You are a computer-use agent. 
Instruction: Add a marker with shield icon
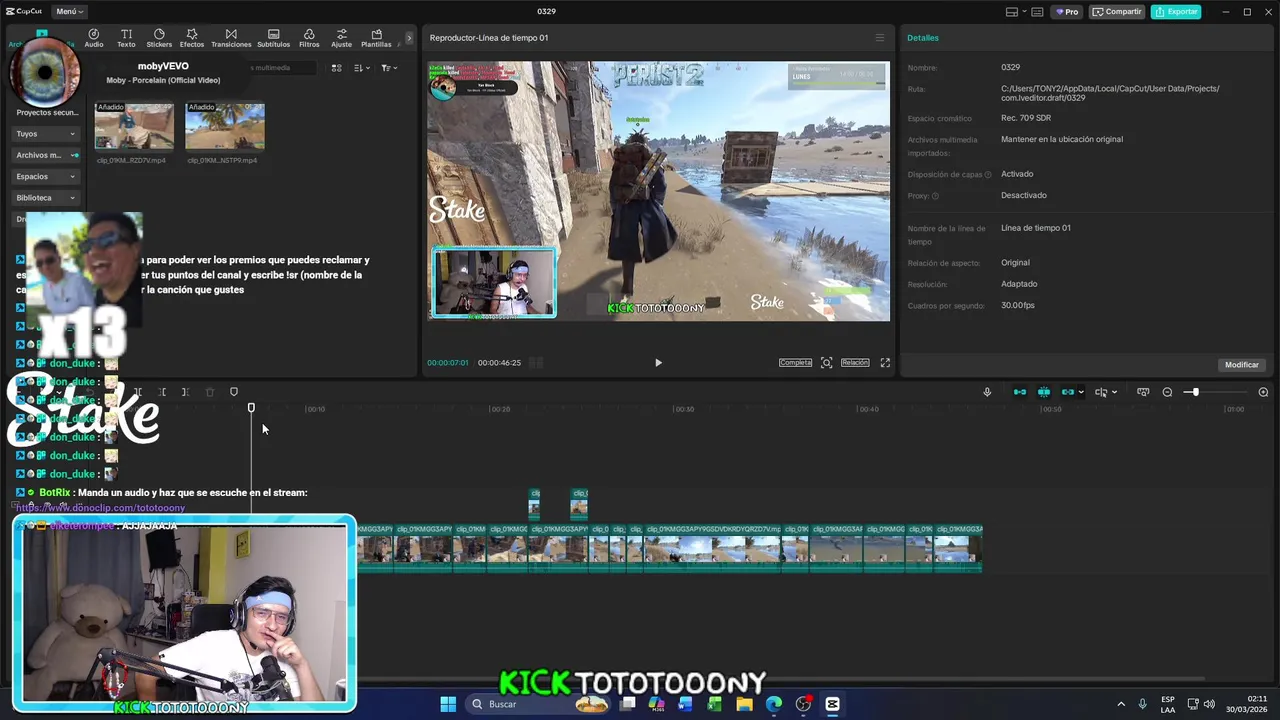pos(234,392)
